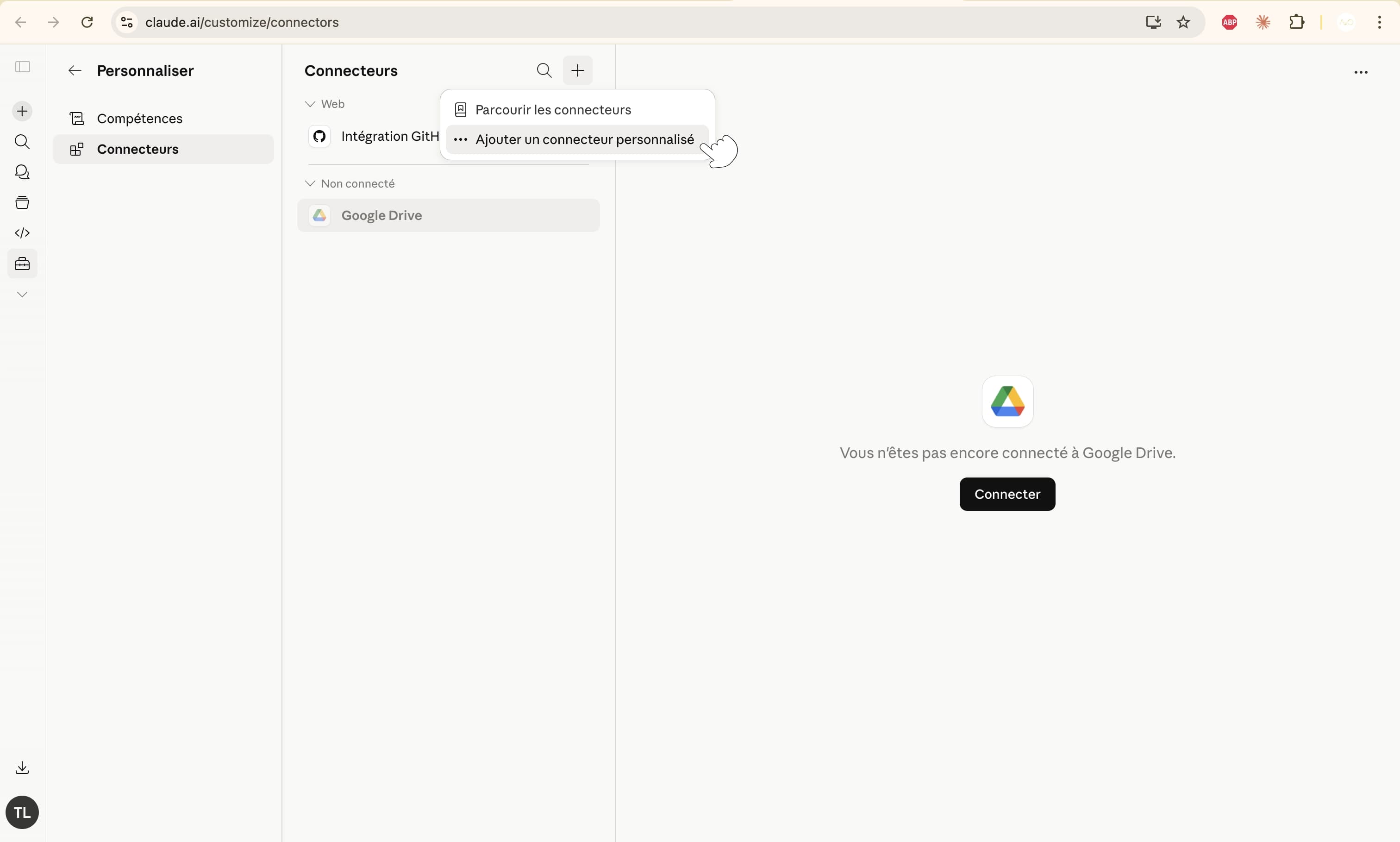Open the ABP extension icon
This screenshot has width=1400, height=842.
click(x=1229, y=22)
